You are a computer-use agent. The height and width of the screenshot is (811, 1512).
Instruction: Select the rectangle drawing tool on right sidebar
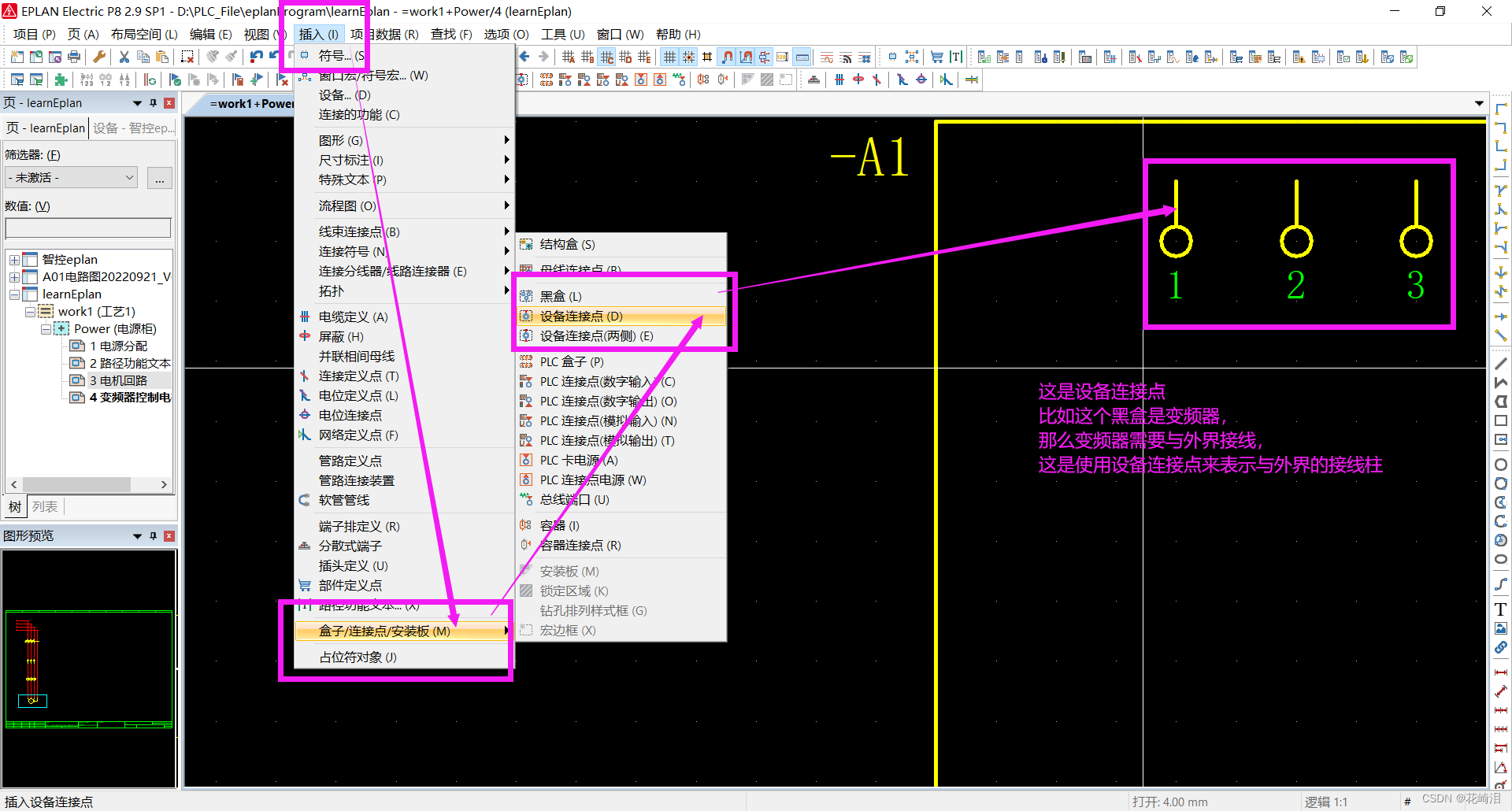coord(1501,420)
